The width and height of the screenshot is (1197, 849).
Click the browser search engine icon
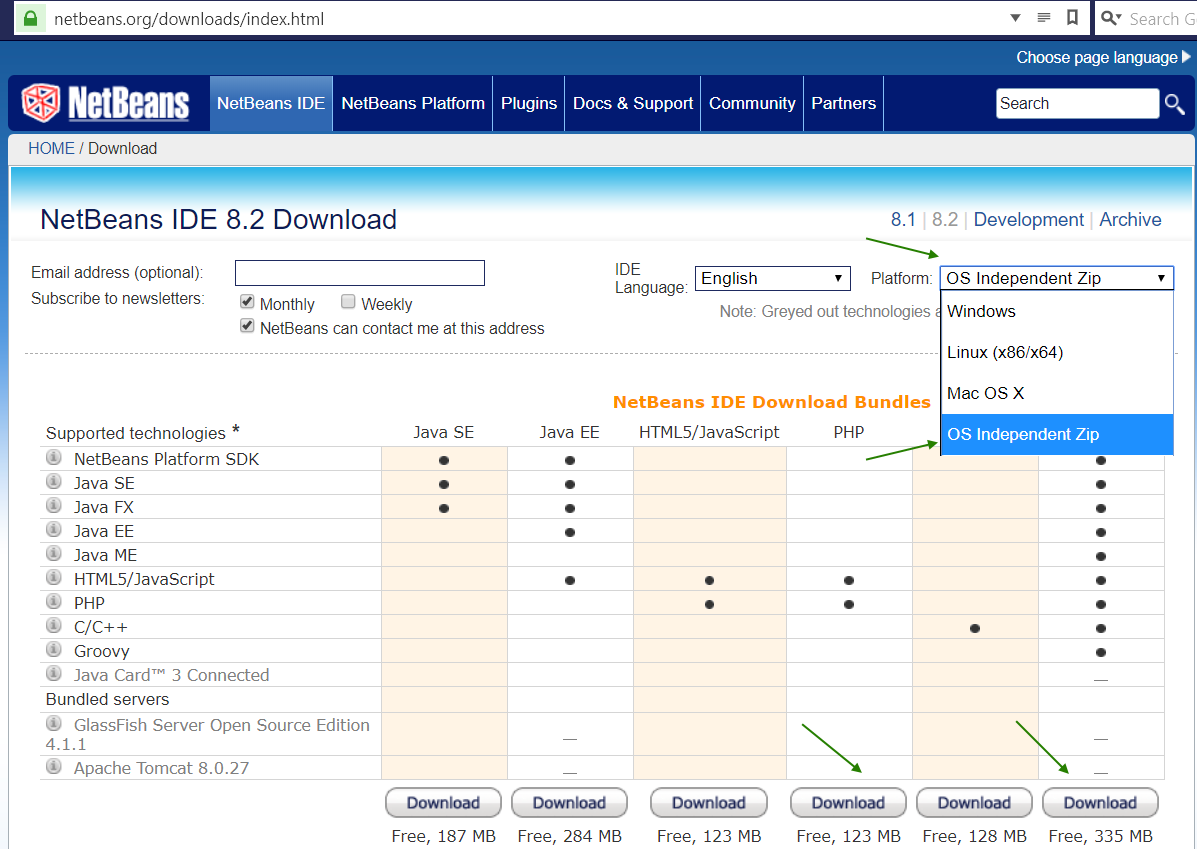1111,18
